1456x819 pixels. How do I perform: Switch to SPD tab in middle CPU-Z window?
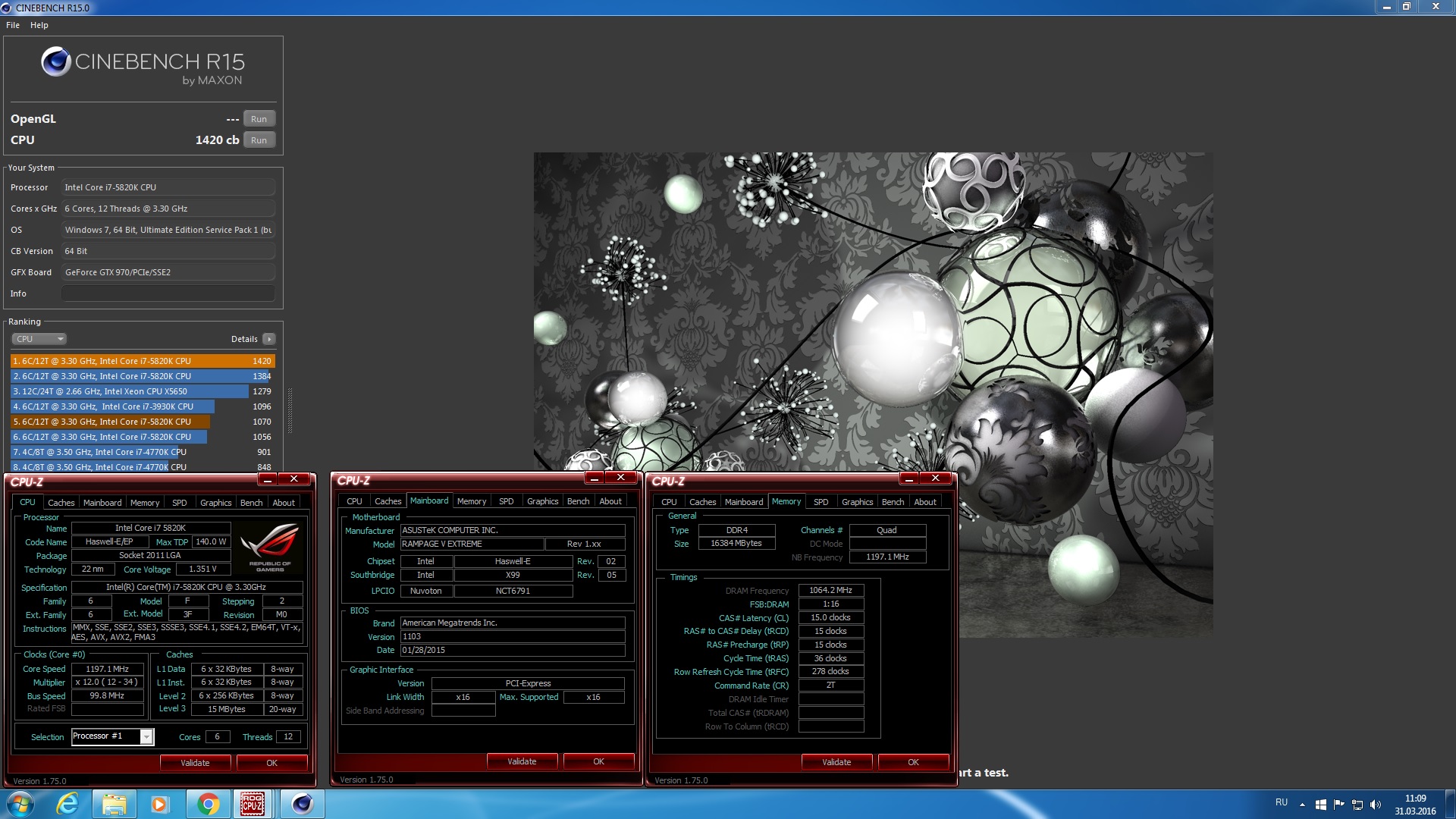click(507, 501)
